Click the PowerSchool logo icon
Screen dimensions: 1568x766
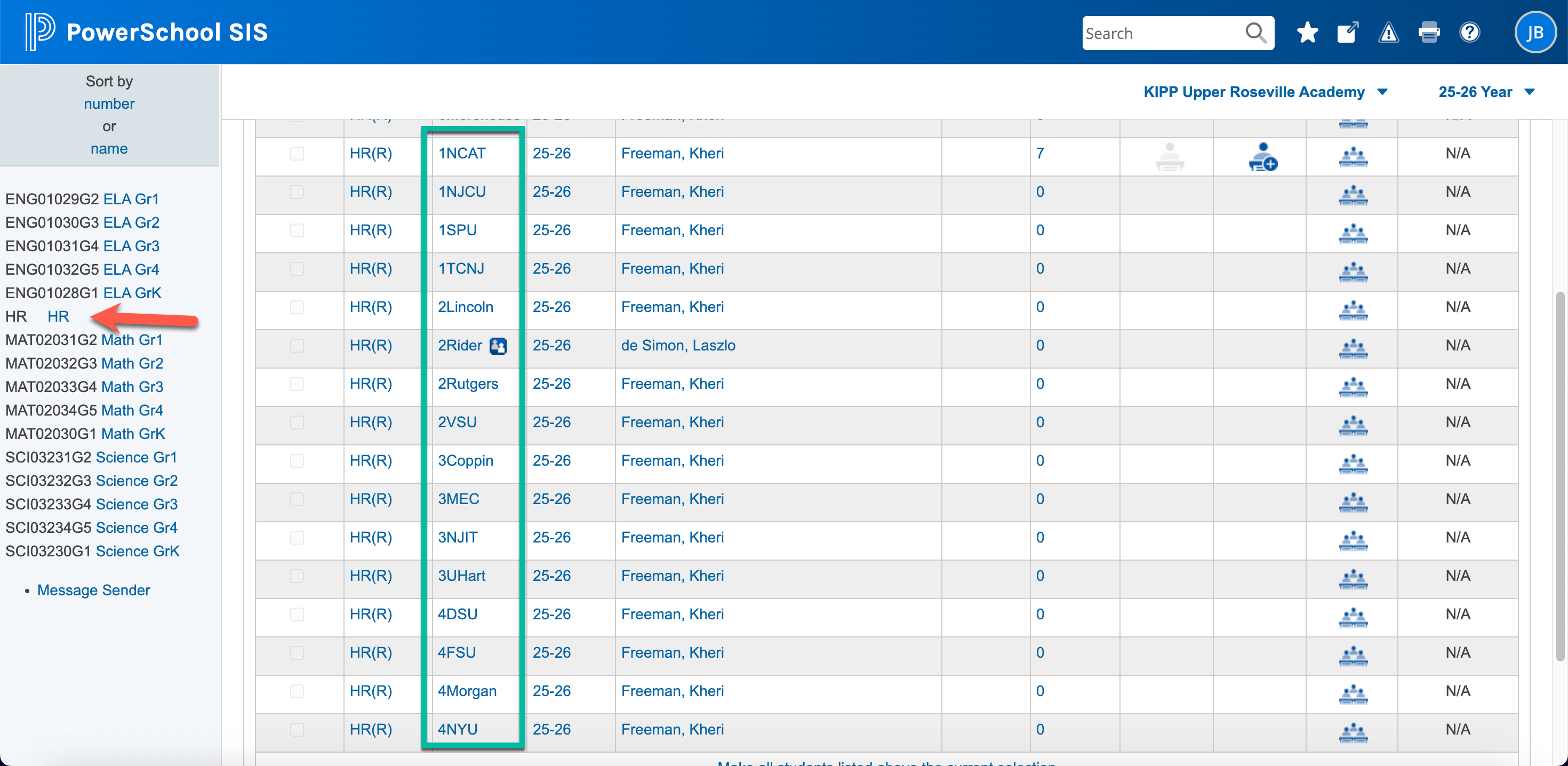[x=39, y=31]
